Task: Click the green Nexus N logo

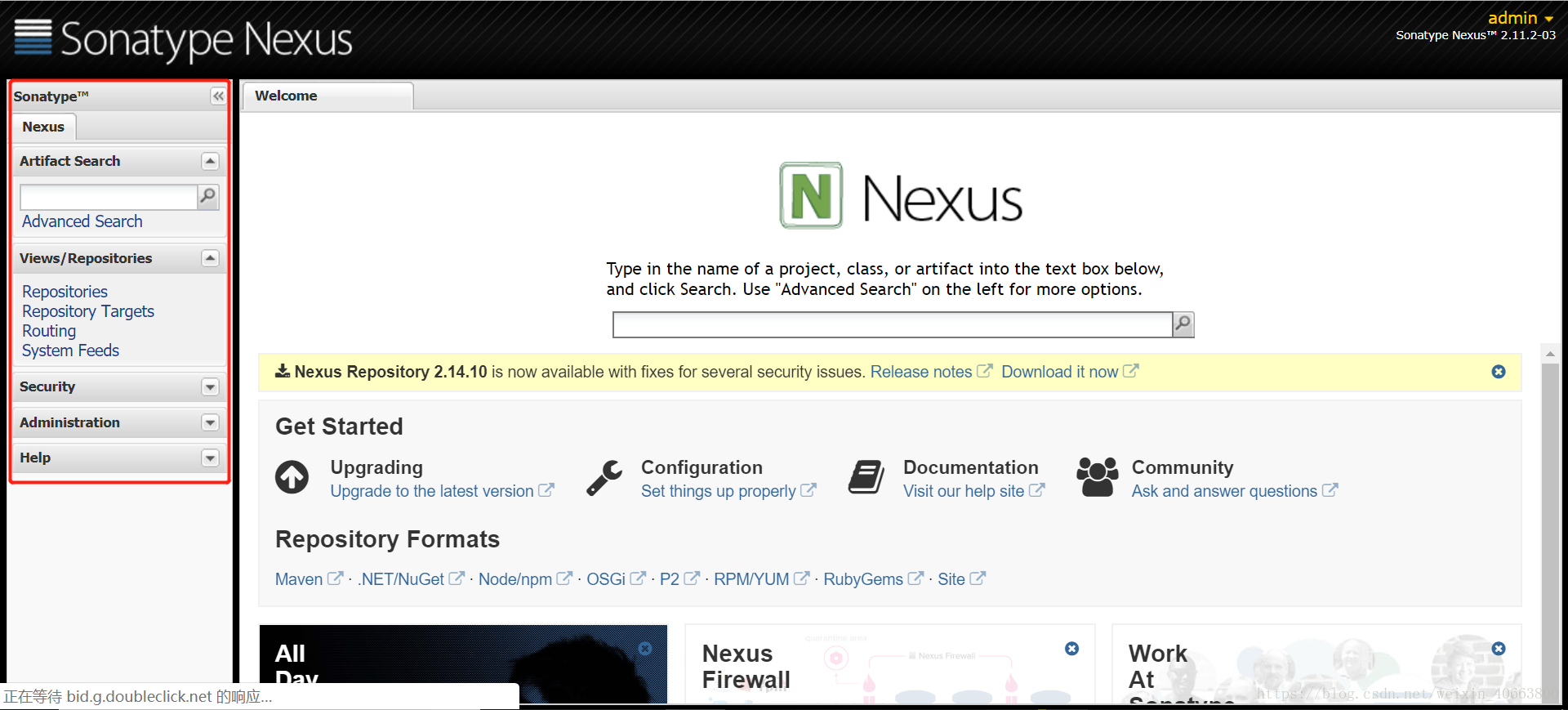Action: coord(811,195)
